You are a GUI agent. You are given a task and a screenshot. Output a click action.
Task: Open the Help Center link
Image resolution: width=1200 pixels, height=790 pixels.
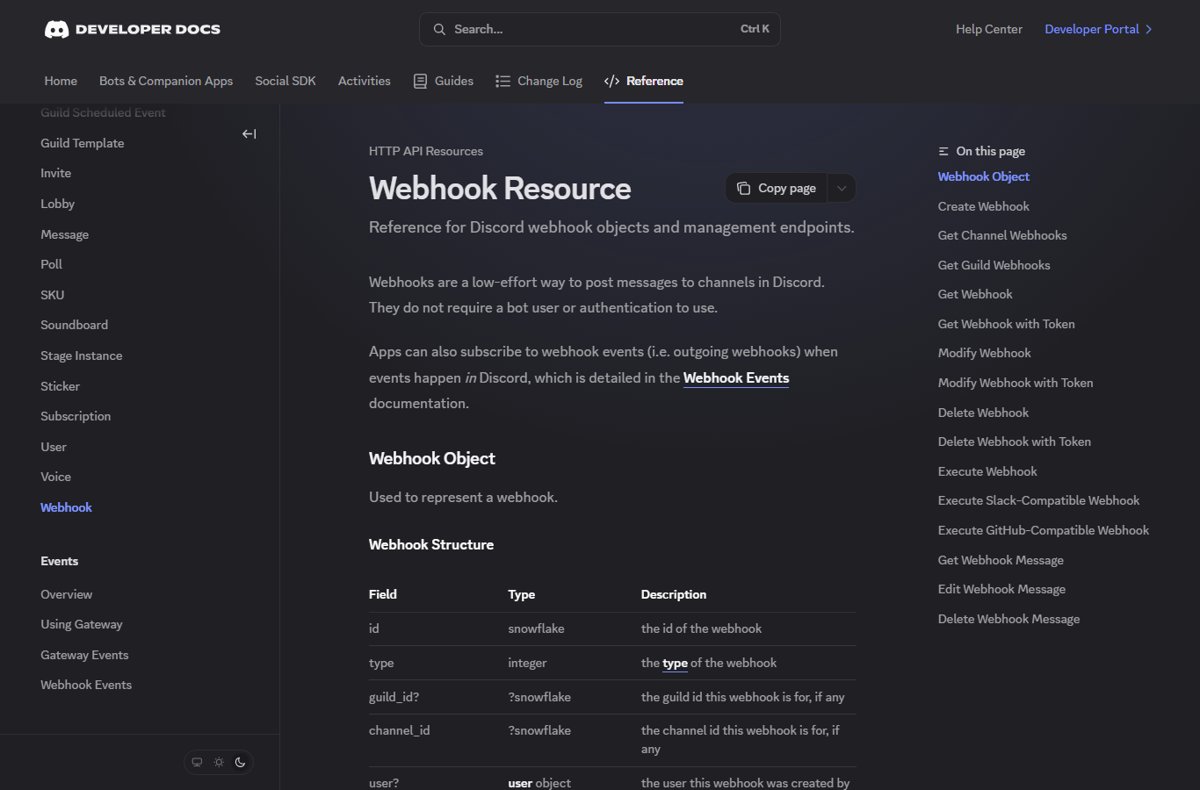coord(989,29)
